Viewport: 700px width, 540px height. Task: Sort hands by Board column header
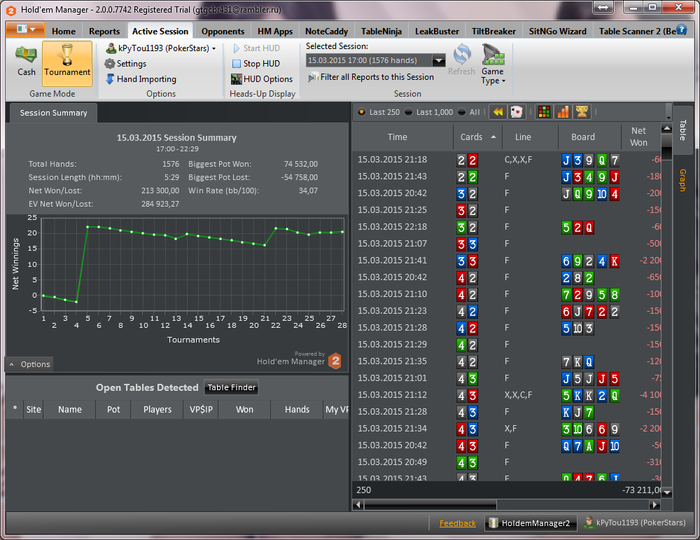click(583, 137)
